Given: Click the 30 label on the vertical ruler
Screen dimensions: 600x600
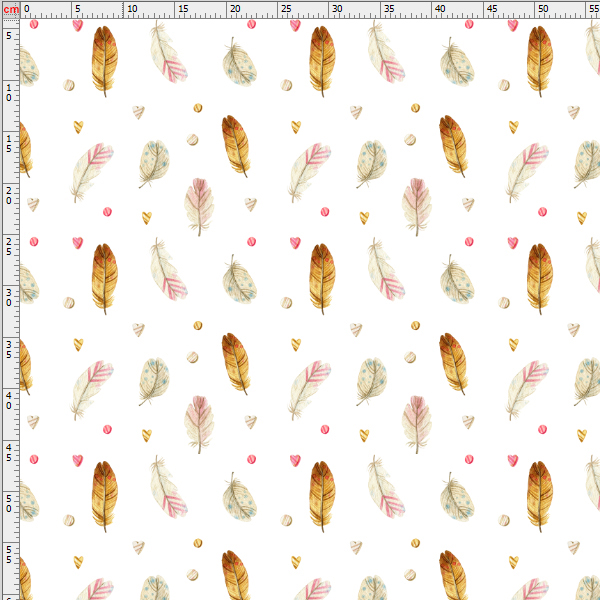Looking at the screenshot, I should (9, 298).
